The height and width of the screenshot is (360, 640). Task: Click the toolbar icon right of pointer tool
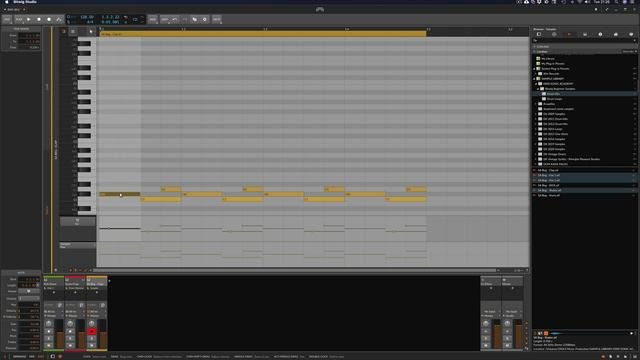click(204, 19)
